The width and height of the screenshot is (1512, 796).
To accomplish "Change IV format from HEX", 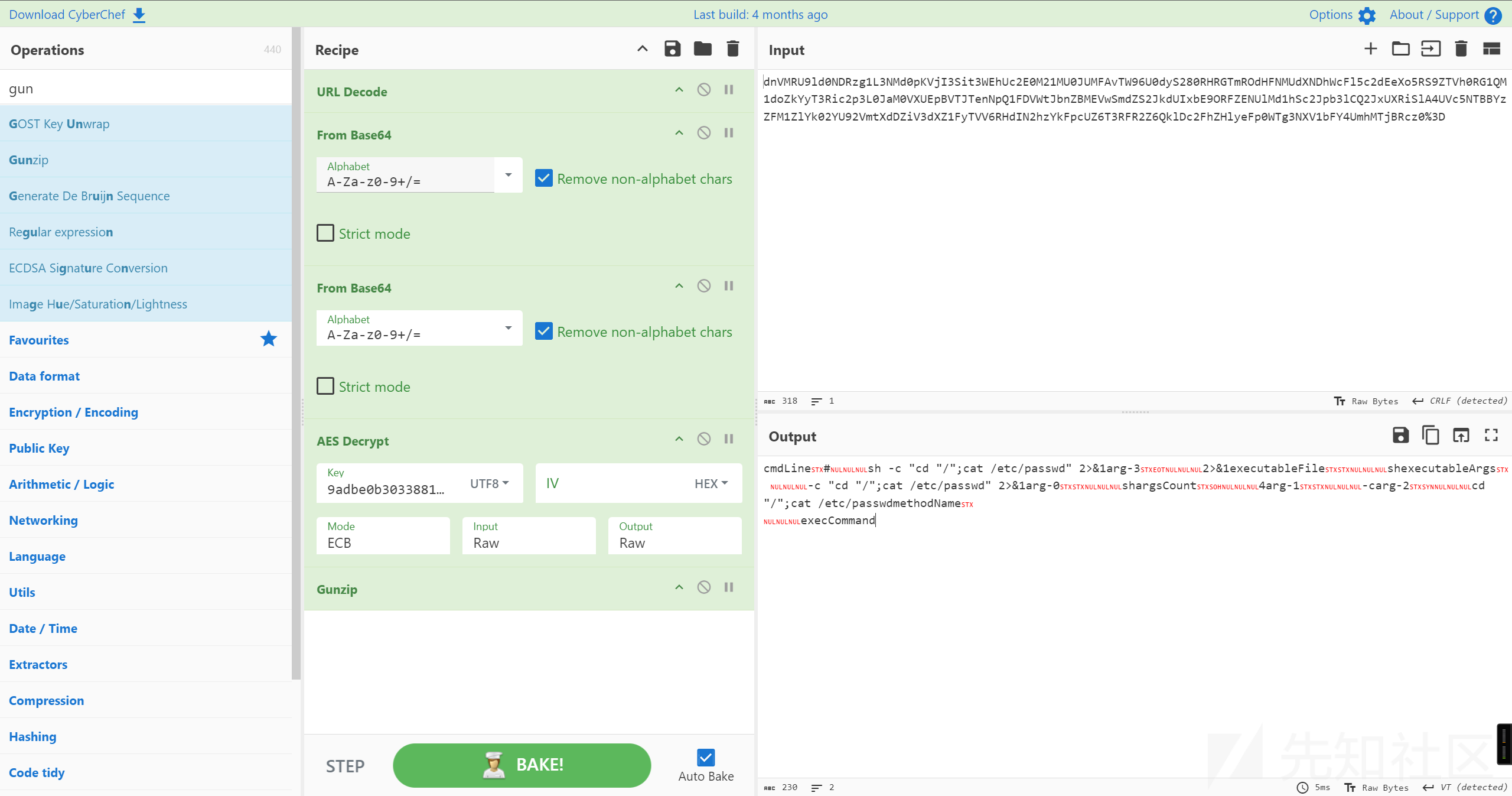I will [711, 483].
